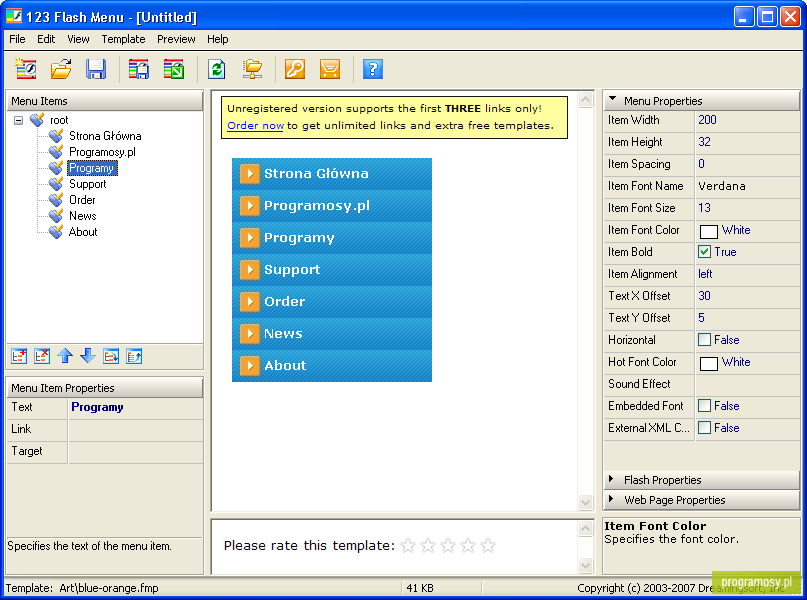Image resolution: width=807 pixels, height=600 pixels.
Task: Click the empty Target property field
Action: pyautogui.click(x=135, y=452)
